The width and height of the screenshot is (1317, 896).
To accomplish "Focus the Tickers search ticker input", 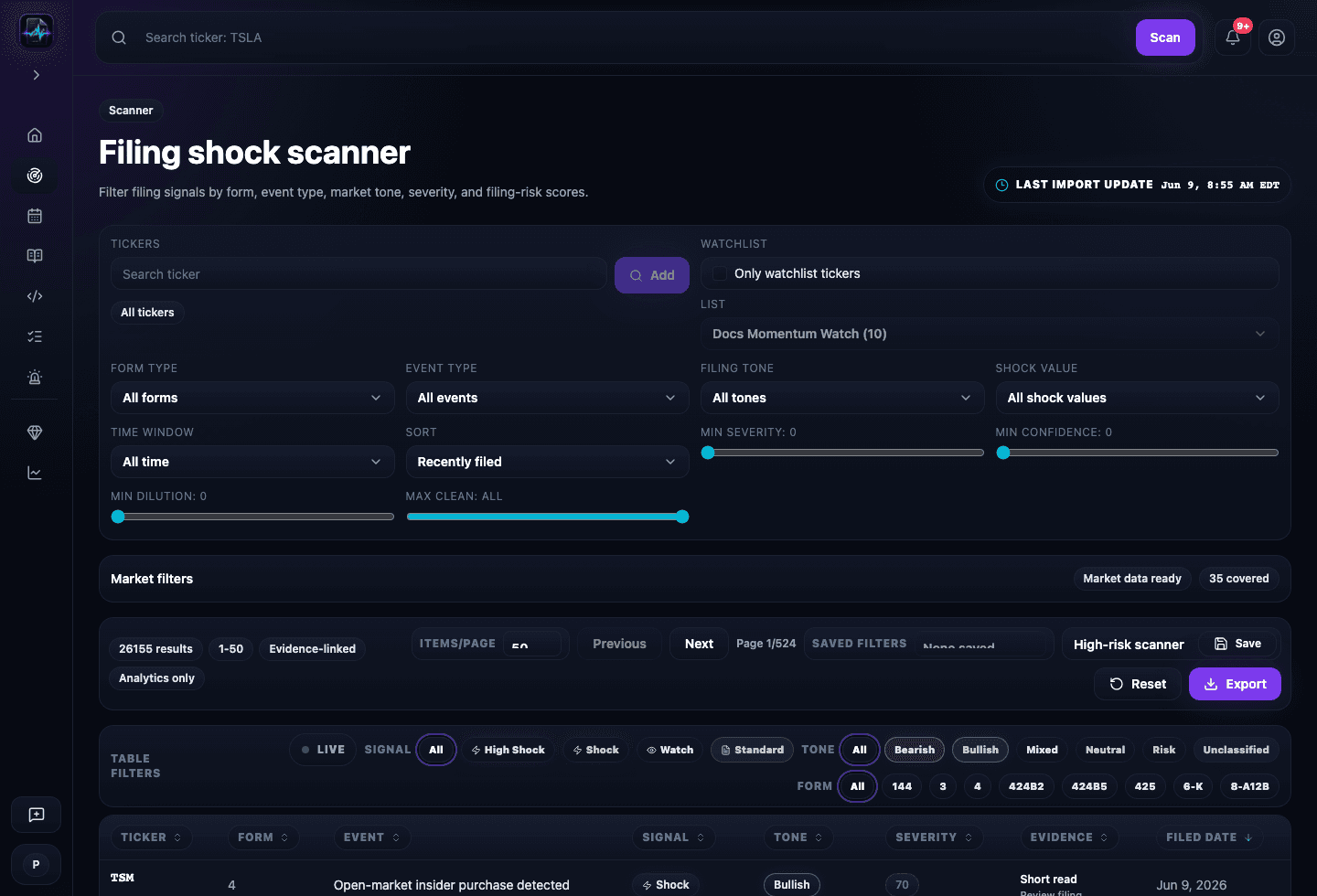I will [x=359, y=274].
